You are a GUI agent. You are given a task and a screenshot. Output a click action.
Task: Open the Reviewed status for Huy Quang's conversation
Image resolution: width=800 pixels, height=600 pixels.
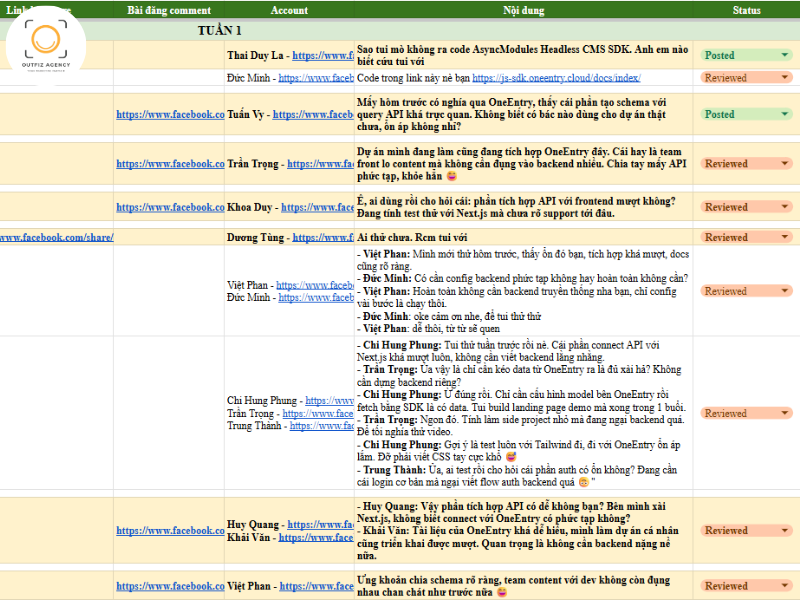(x=784, y=531)
